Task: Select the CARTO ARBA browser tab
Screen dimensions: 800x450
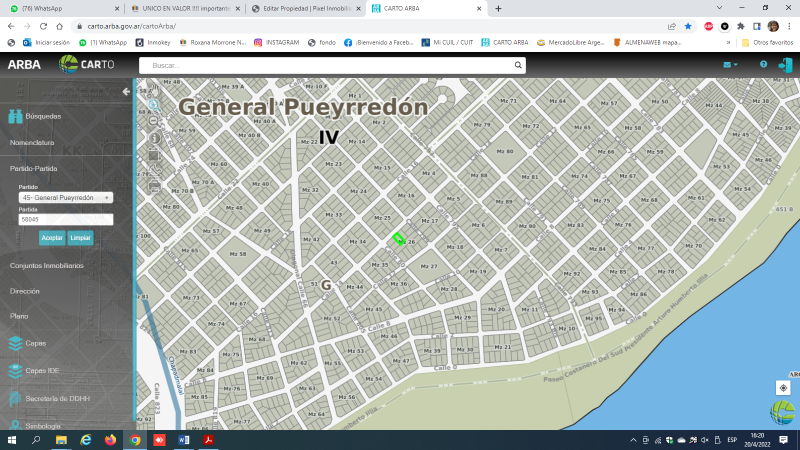Action: [427, 9]
